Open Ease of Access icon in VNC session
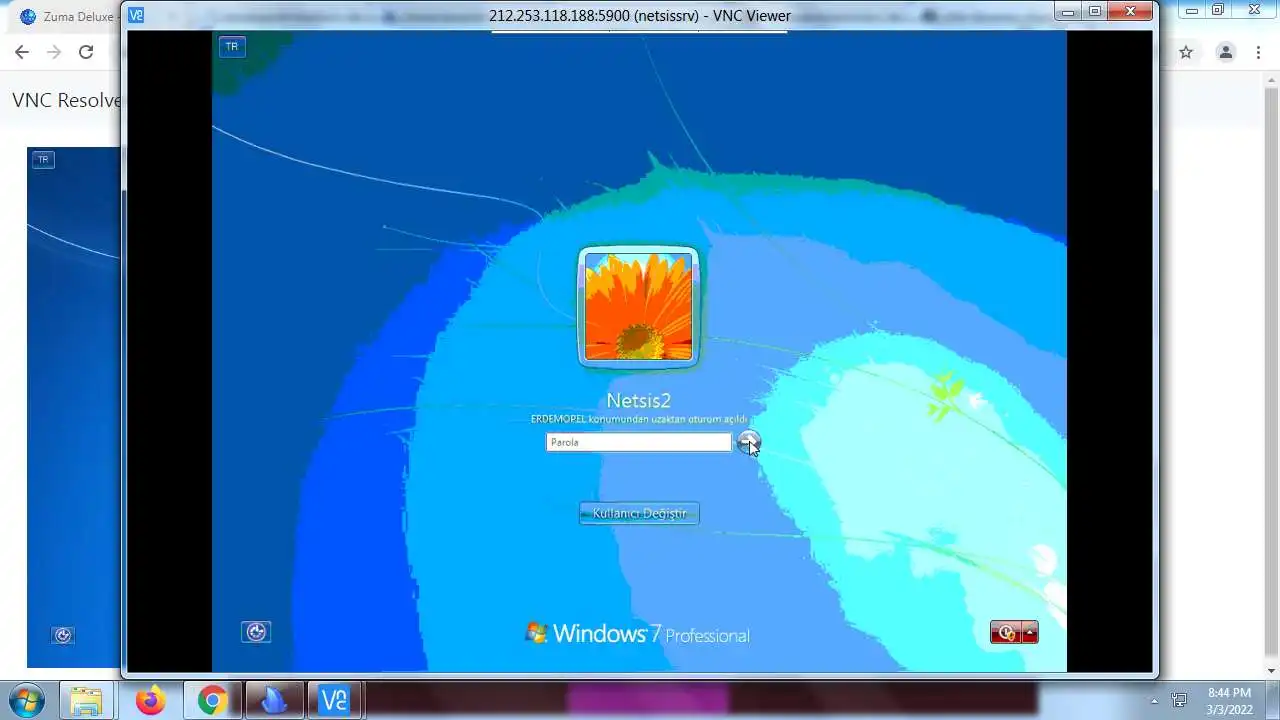Image resolution: width=1280 pixels, height=720 pixels. 256,632
